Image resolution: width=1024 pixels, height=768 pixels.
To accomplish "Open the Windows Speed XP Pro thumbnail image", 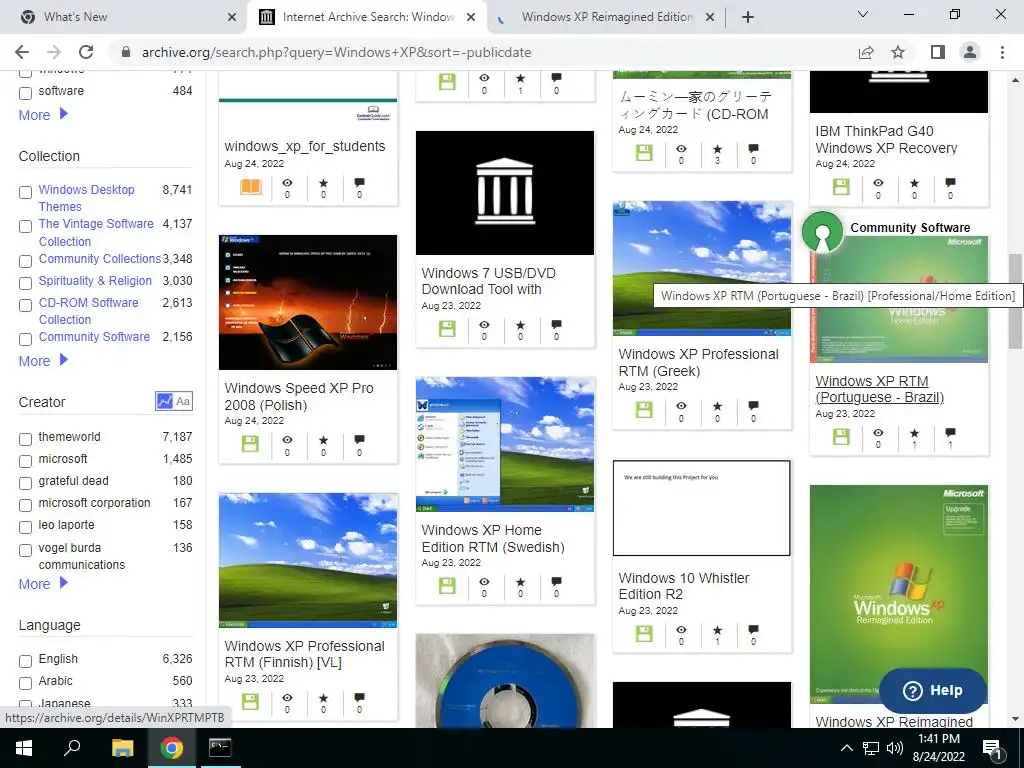I will 308,302.
